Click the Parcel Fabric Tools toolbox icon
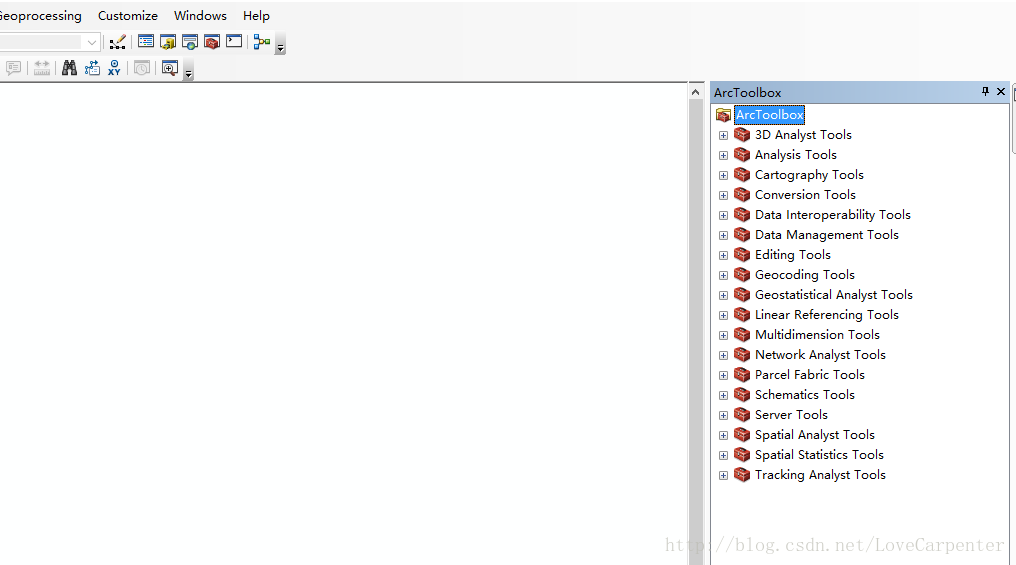Viewport: 1016px width, 565px height. [x=742, y=375]
